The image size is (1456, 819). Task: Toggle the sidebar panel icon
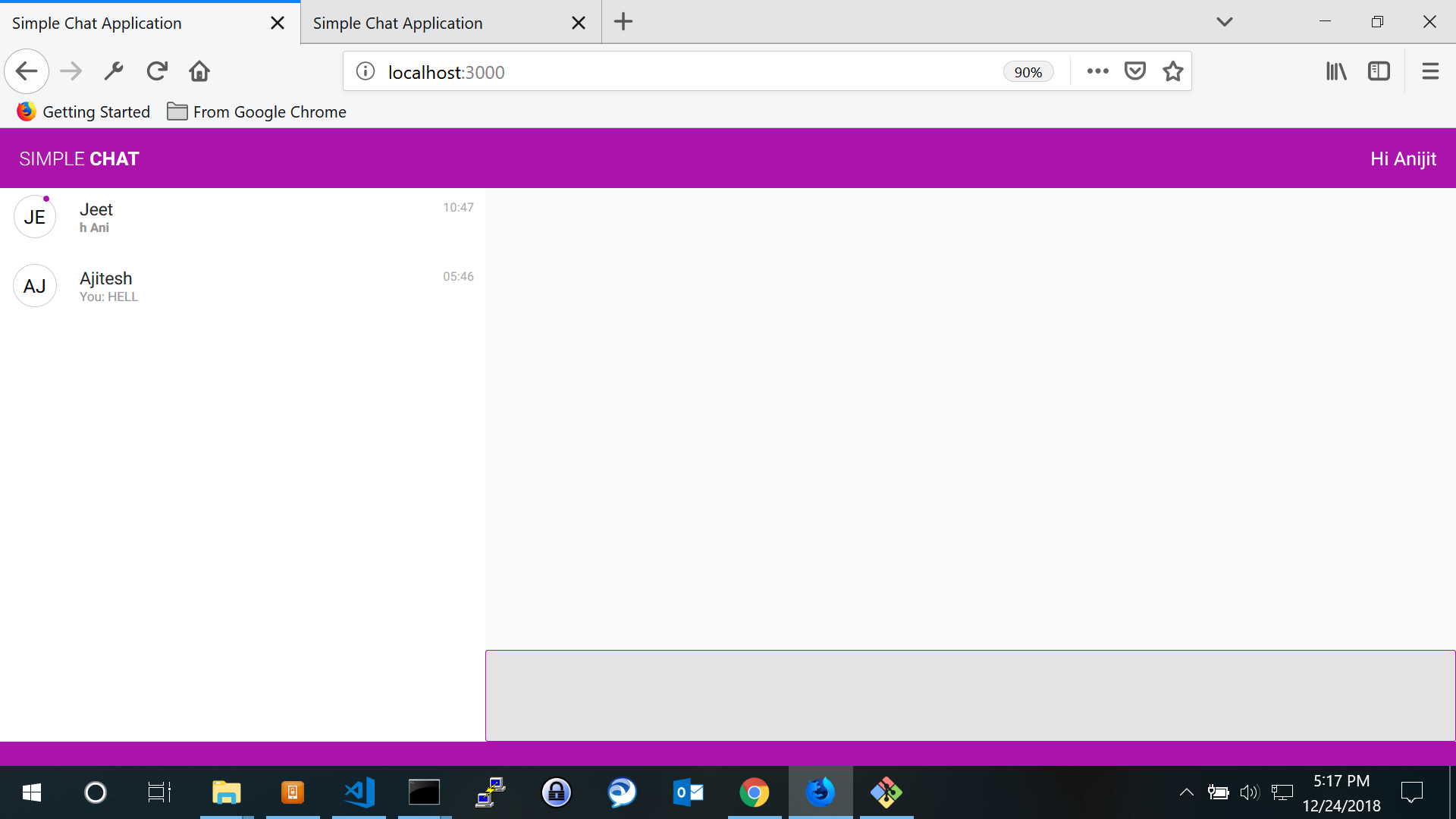(x=1379, y=71)
